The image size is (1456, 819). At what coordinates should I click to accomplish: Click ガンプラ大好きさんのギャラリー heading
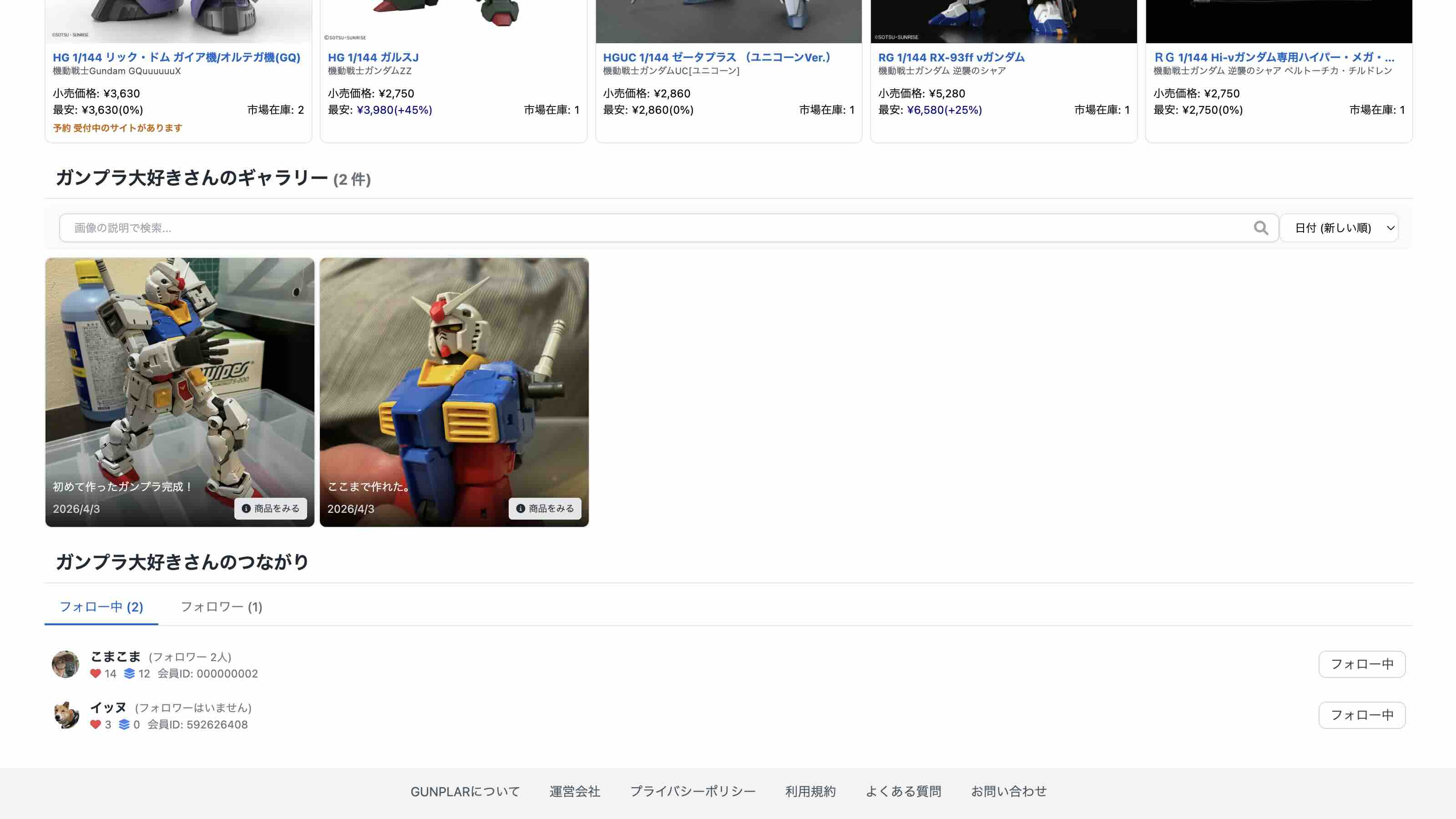[192, 178]
